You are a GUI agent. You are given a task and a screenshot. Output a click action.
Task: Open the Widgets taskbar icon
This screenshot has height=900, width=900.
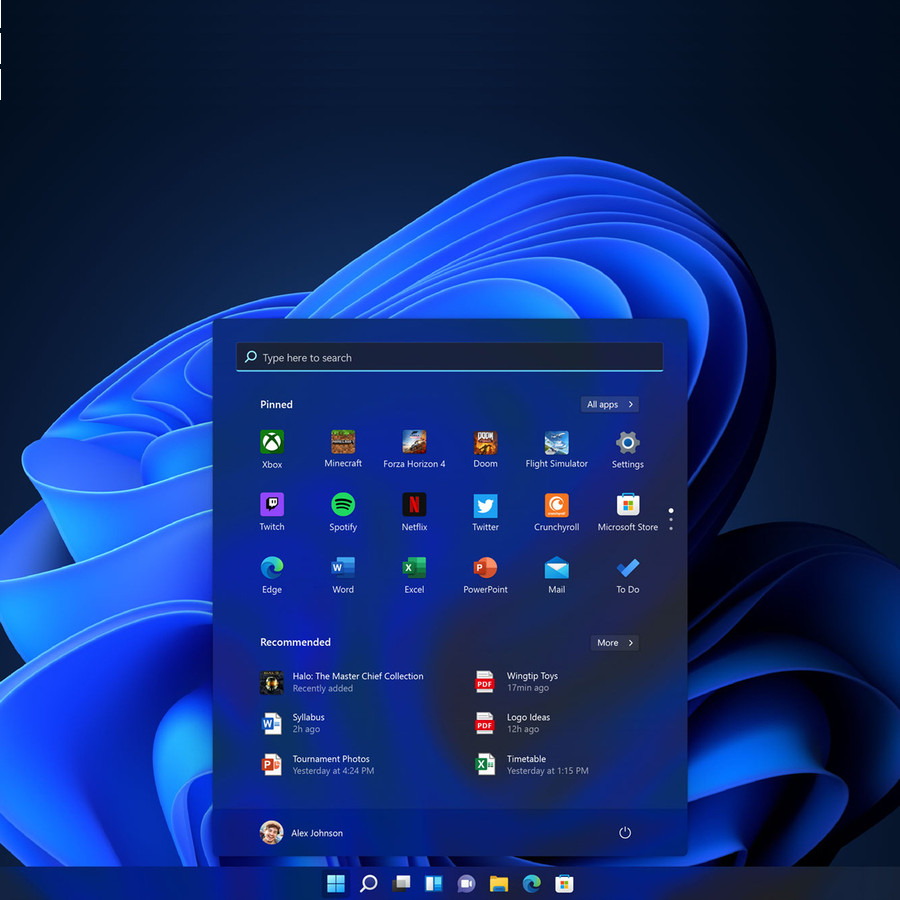point(433,883)
